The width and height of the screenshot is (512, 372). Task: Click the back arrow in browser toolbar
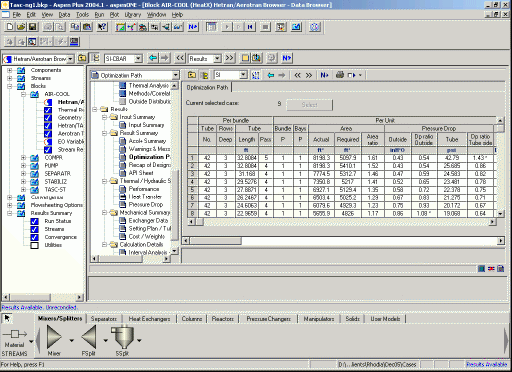pyautogui.click(x=153, y=58)
